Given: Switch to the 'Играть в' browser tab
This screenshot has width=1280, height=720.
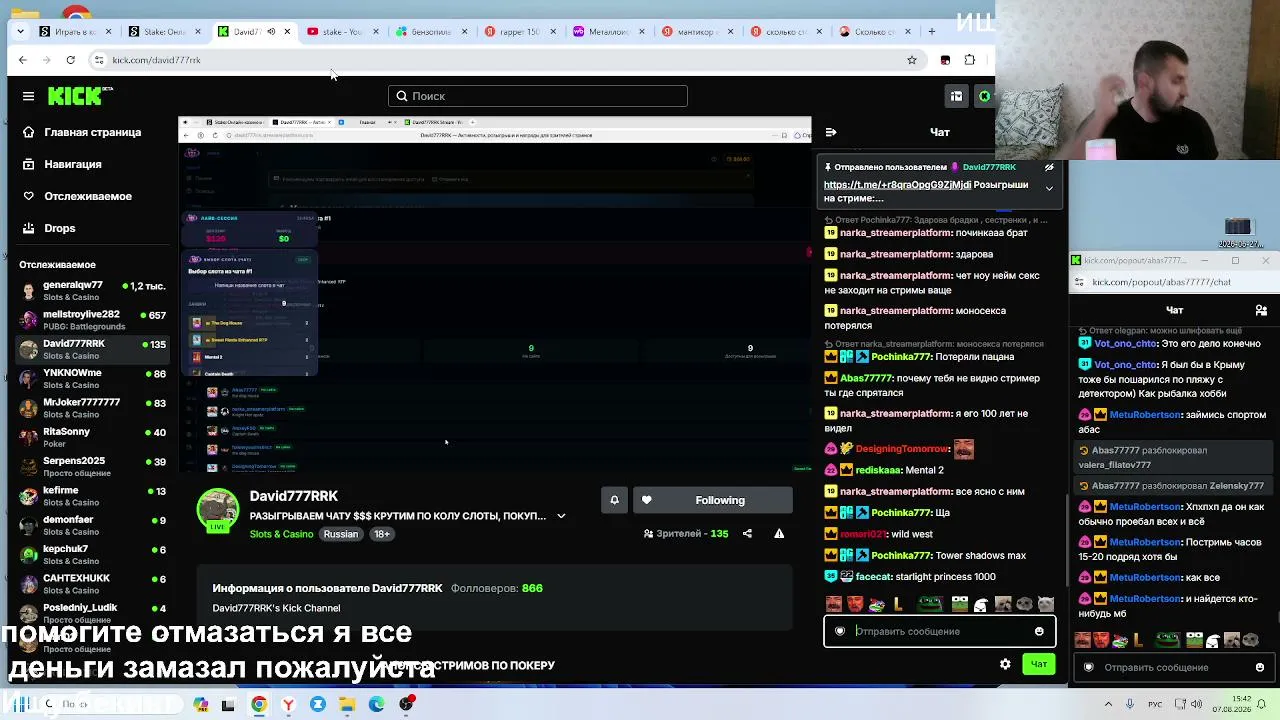Looking at the screenshot, I should pyautogui.click(x=75, y=31).
